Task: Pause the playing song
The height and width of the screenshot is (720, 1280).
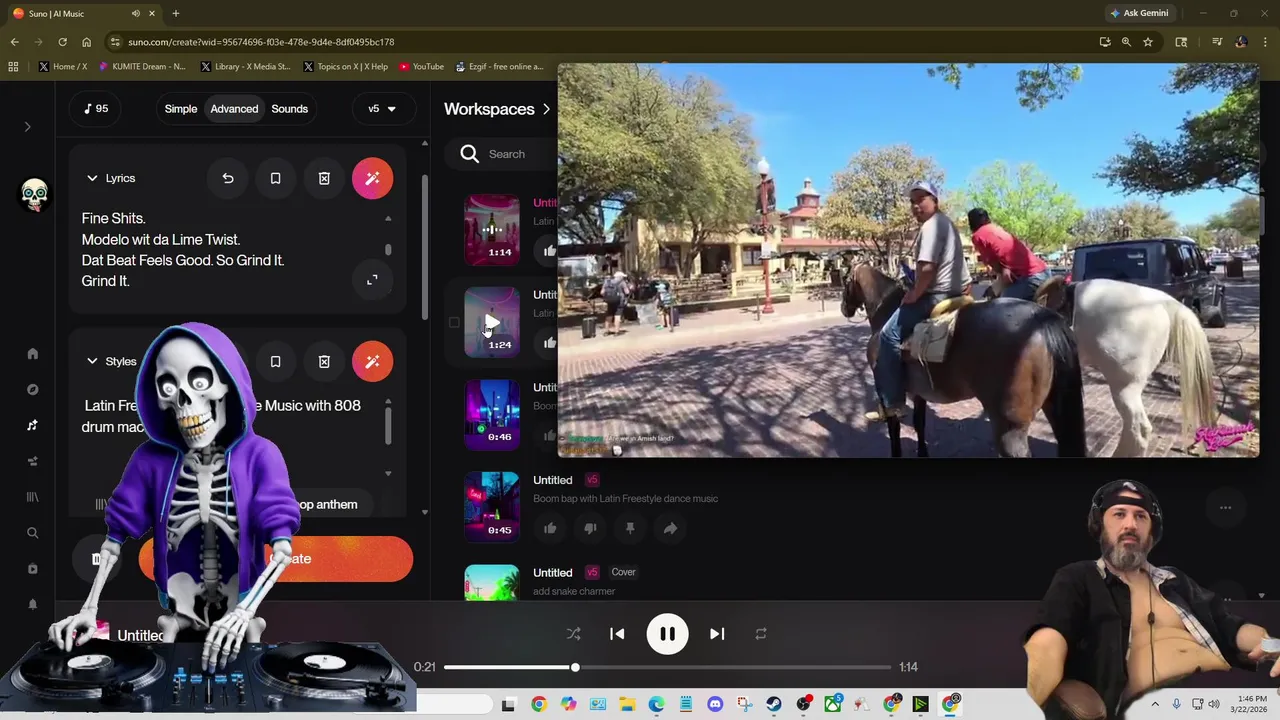Action: pos(667,634)
